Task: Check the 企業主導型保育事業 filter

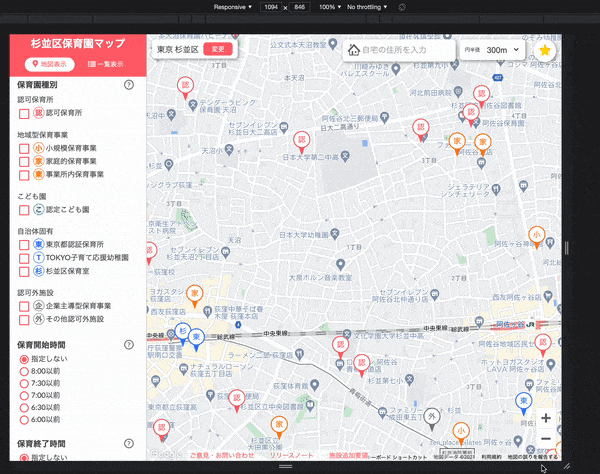Action: (24, 306)
